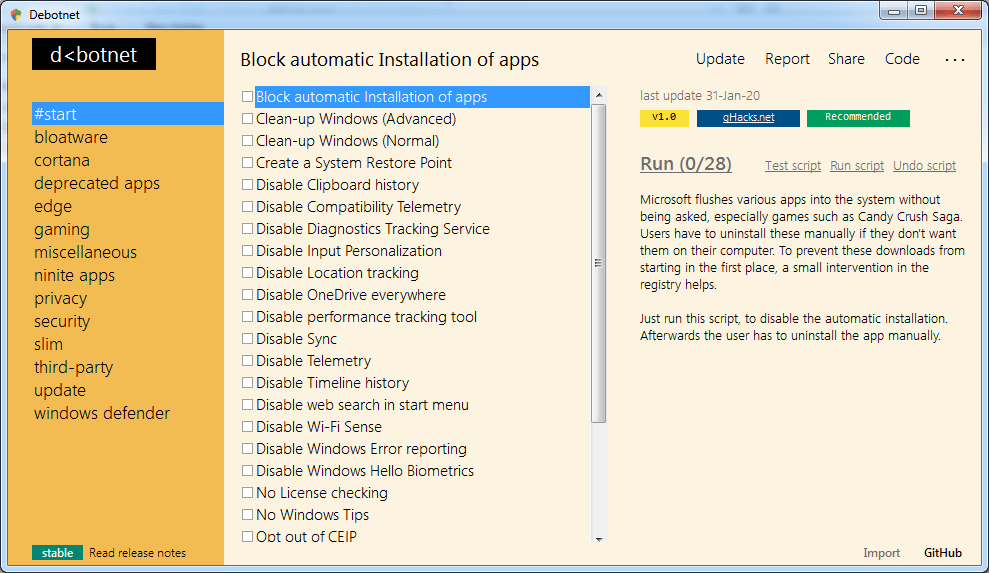This screenshot has width=989, height=573.
Task: Tick Disable Location tracking checkbox
Action: click(247, 273)
